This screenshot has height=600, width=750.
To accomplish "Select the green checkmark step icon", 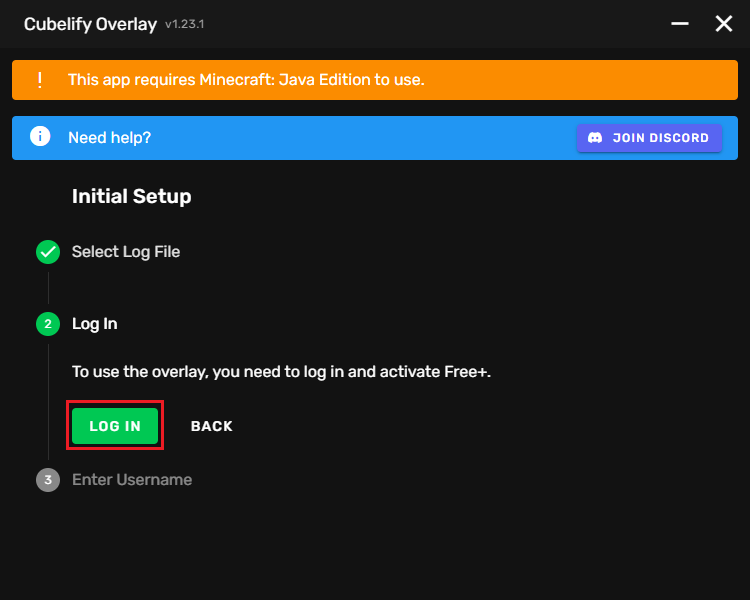I will [48, 252].
